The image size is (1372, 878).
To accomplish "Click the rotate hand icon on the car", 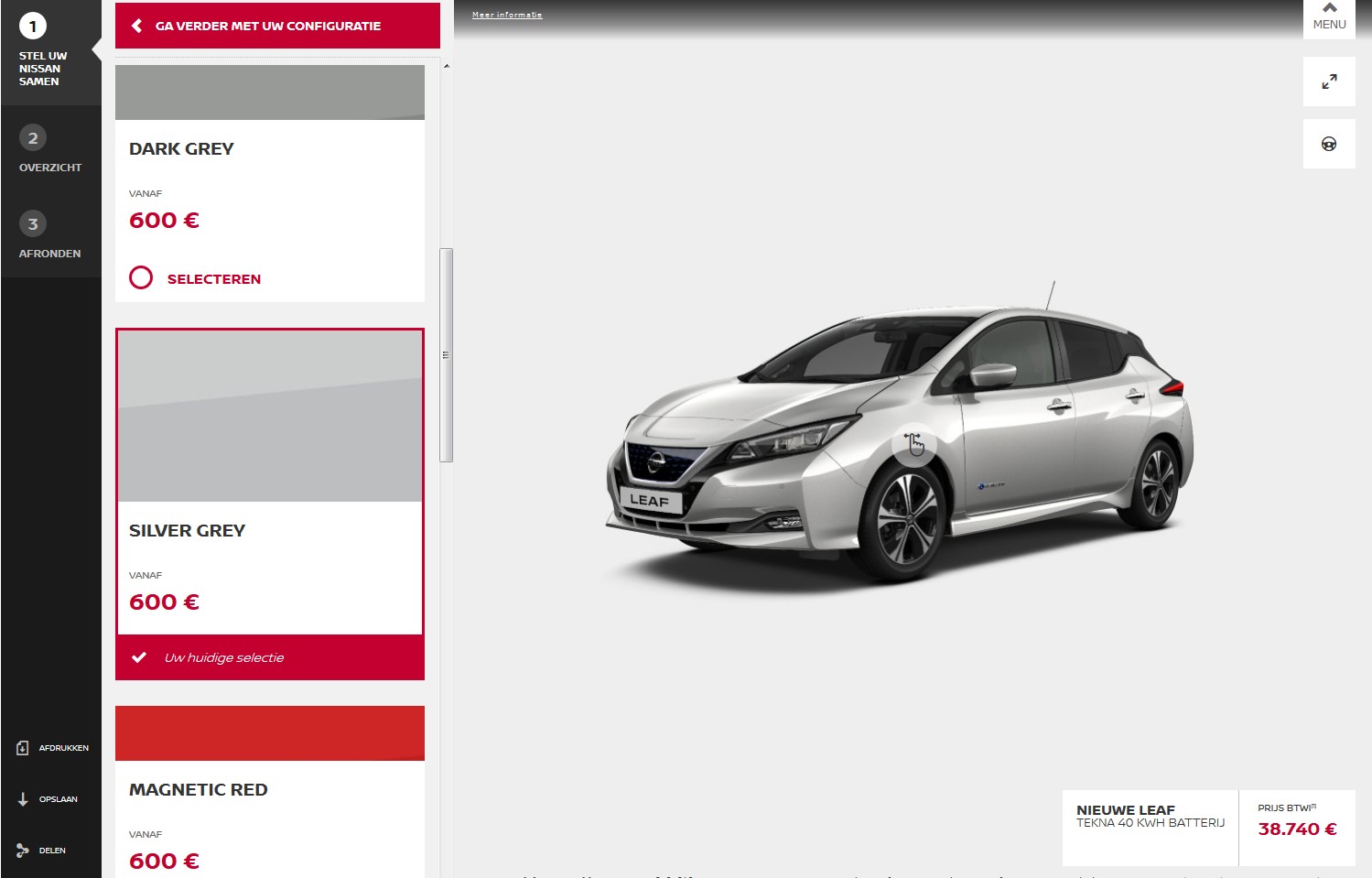I will (914, 445).
